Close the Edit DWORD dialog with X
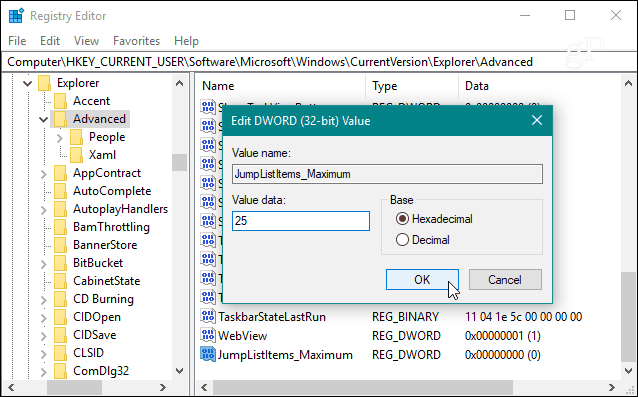The image size is (638, 397). click(x=537, y=120)
